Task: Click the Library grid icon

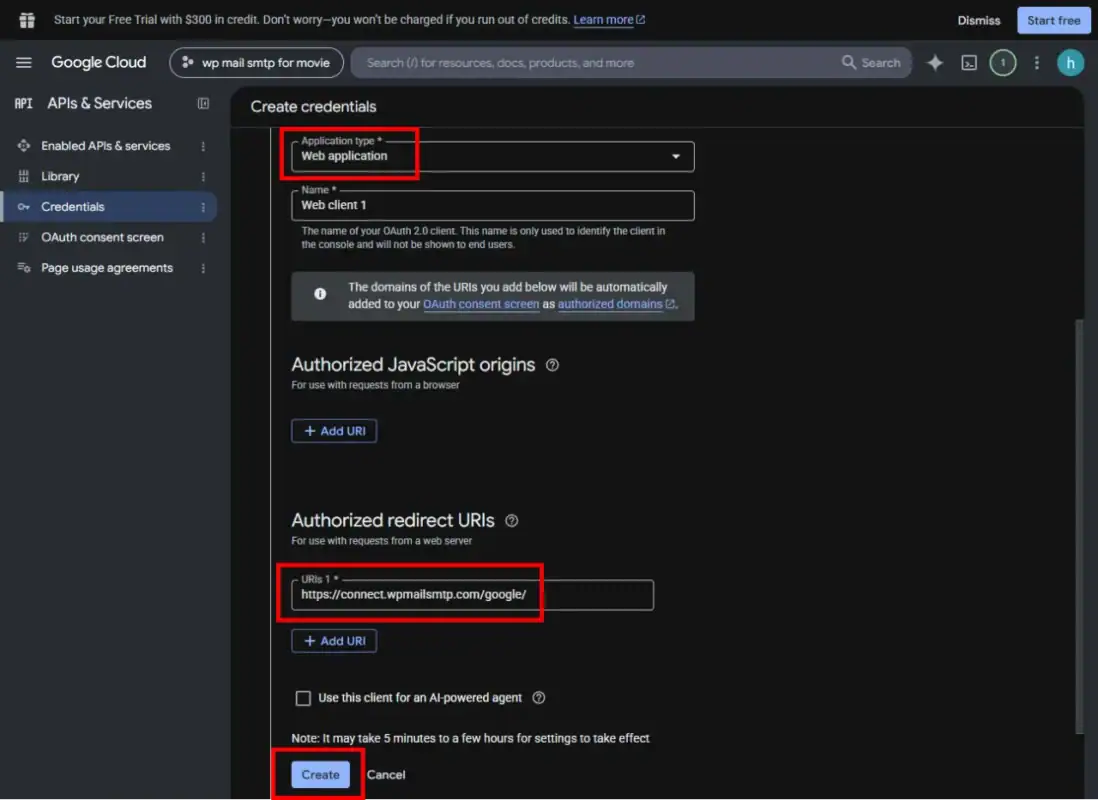Action: [24, 176]
